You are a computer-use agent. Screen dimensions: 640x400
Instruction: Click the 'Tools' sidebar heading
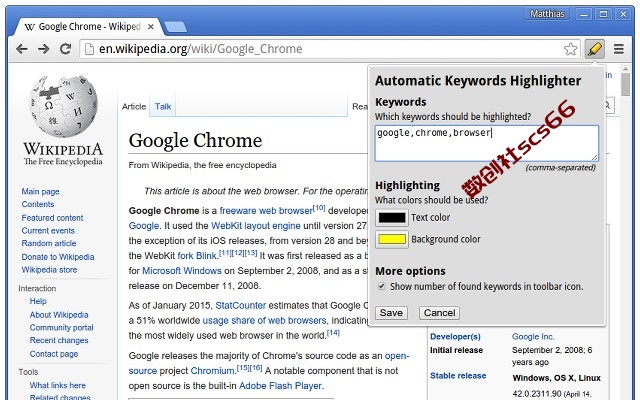(x=28, y=372)
